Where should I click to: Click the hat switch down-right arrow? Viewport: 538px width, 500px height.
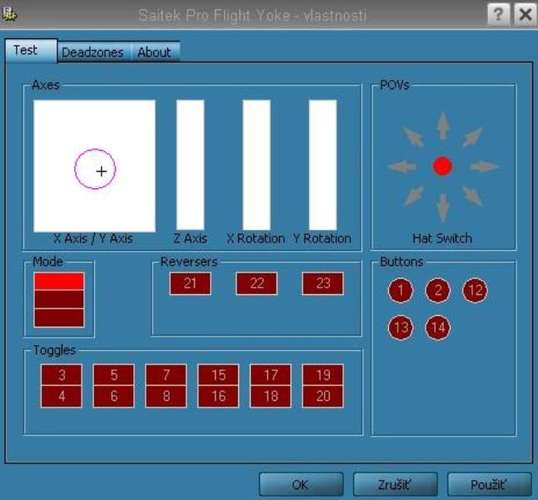pyautogui.click(x=472, y=196)
